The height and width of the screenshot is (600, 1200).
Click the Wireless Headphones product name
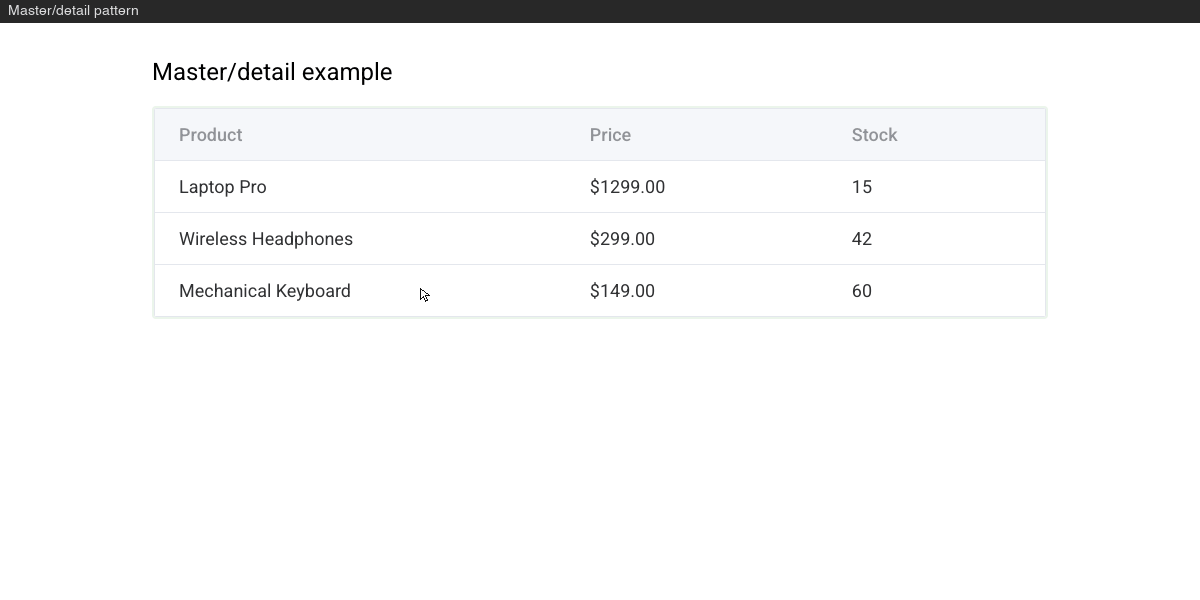(266, 239)
